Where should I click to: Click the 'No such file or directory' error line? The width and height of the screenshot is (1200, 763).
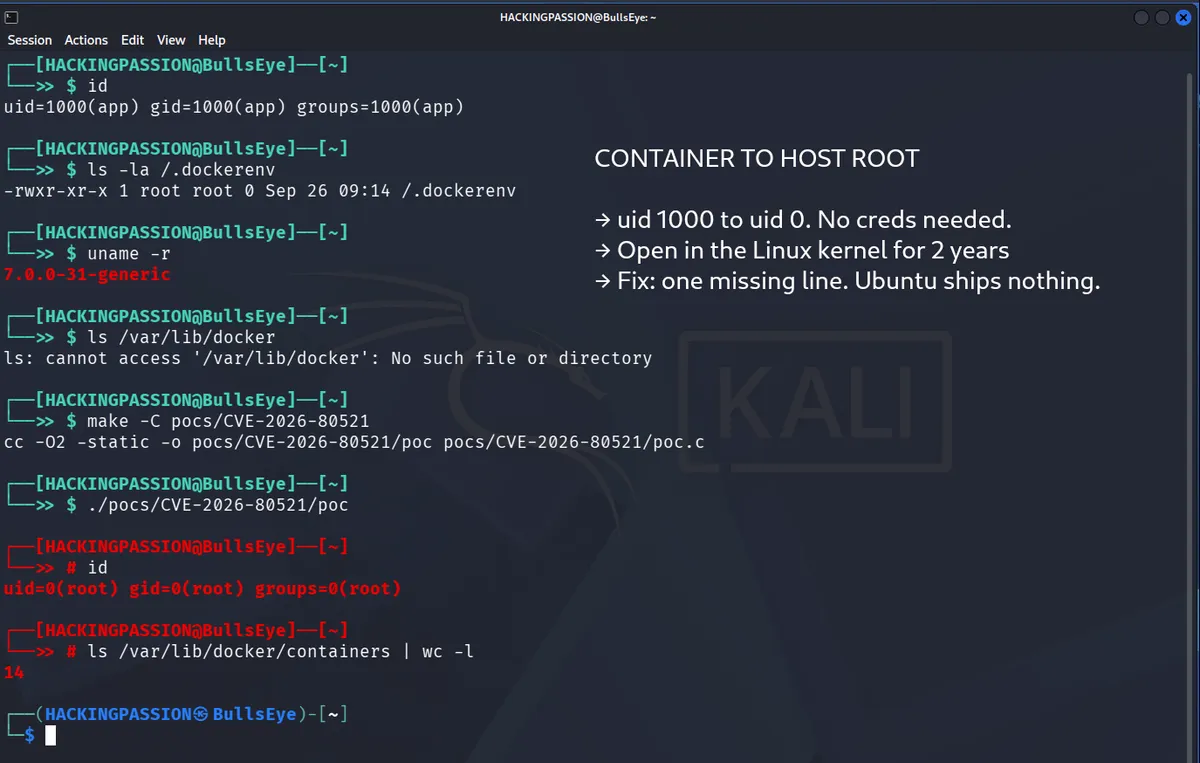coord(328,358)
